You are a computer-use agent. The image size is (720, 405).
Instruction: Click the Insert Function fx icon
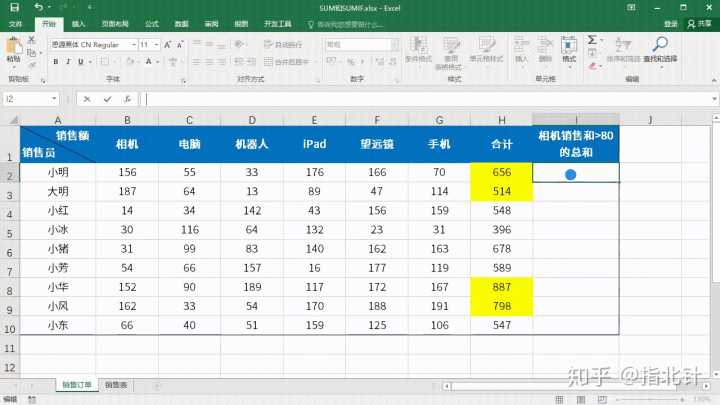click(127, 99)
